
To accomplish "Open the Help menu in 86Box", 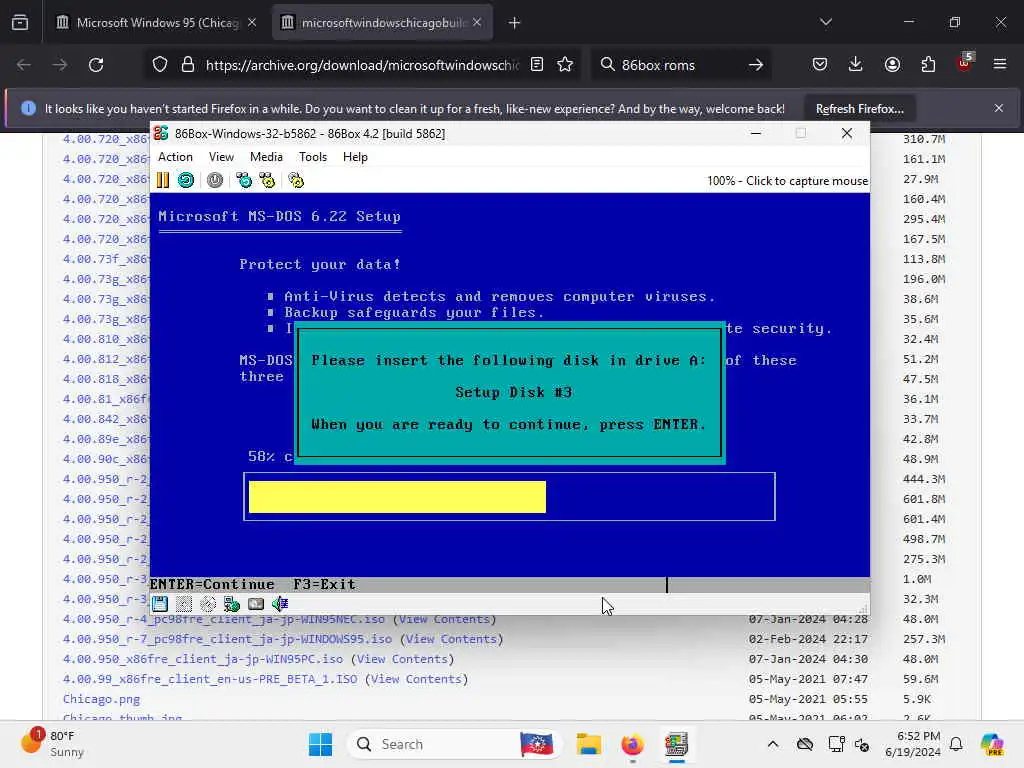I will point(355,157).
